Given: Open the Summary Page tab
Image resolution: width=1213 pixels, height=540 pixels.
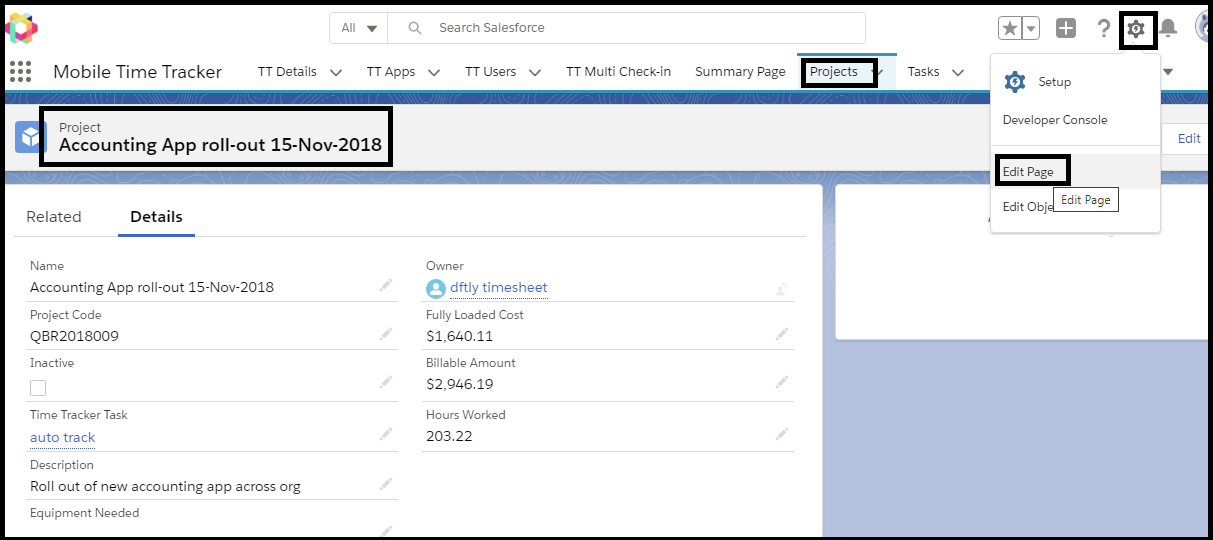Looking at the screenshot, I should click(740, 71).
